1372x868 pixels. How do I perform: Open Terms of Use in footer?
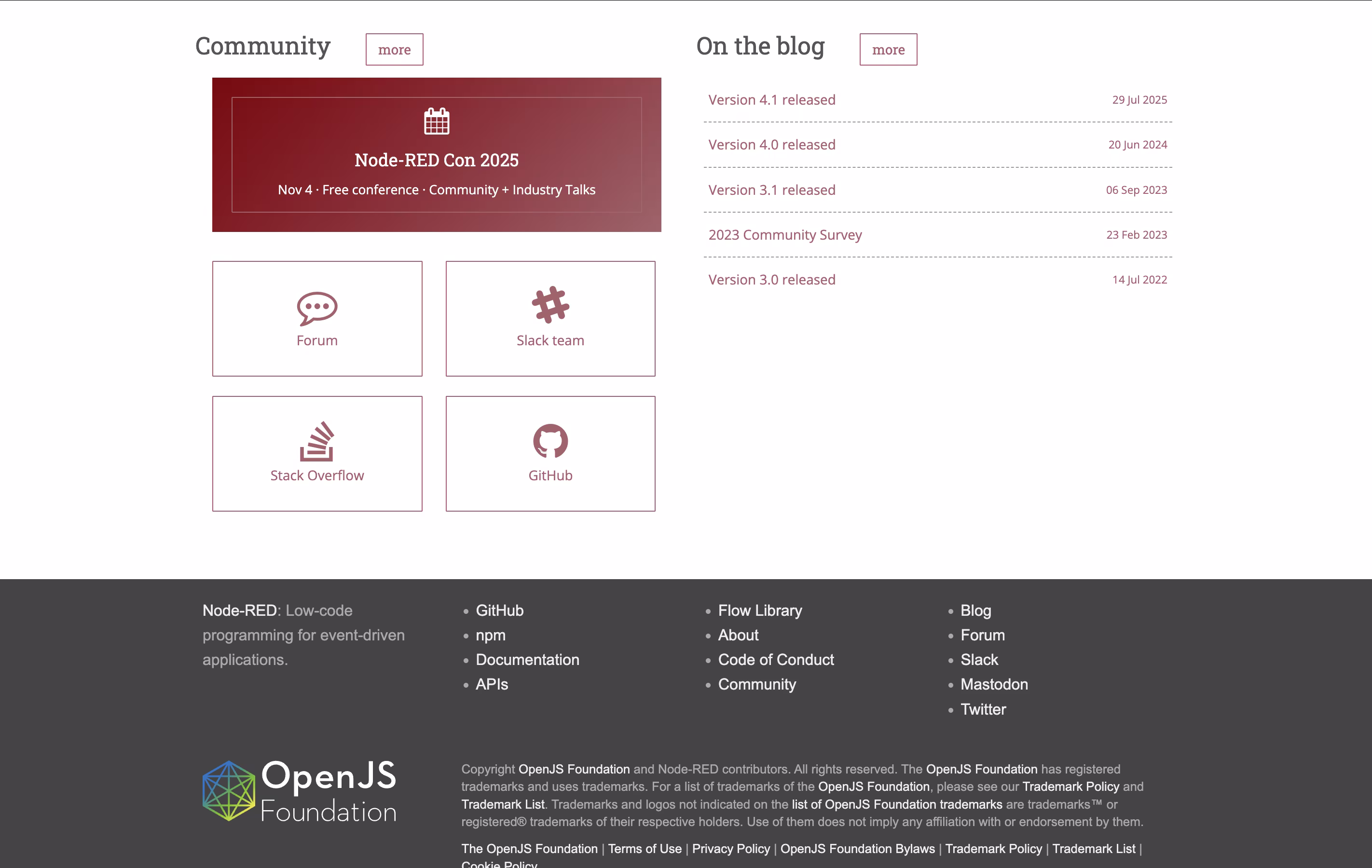pyautogui.click(x=645, y=849)
